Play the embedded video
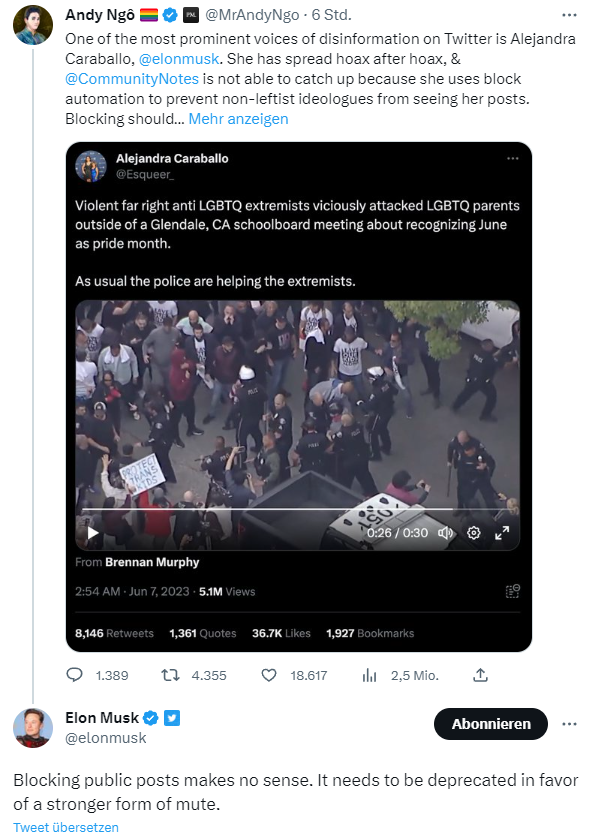 [93, 533]
